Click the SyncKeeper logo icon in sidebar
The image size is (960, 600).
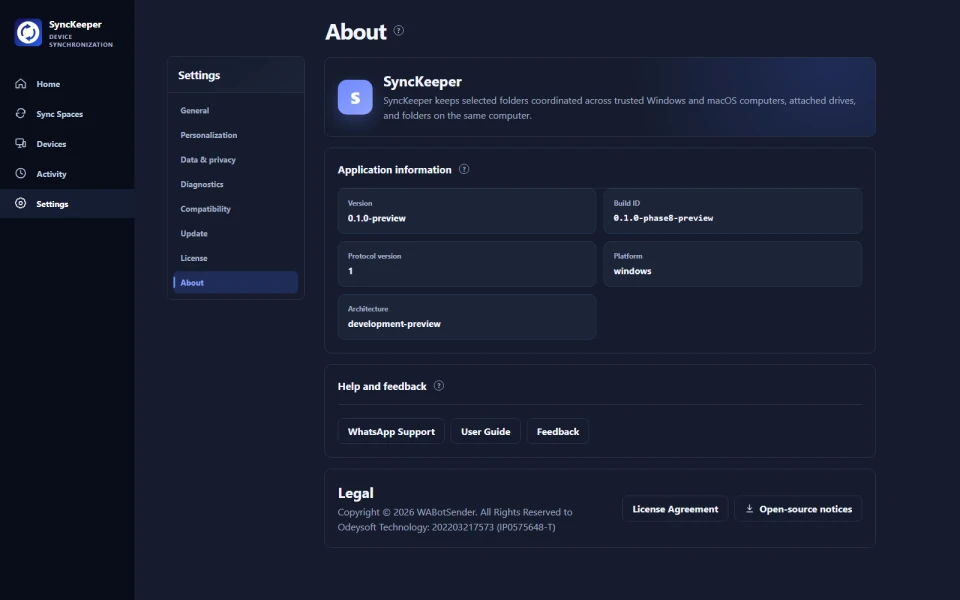28,32
